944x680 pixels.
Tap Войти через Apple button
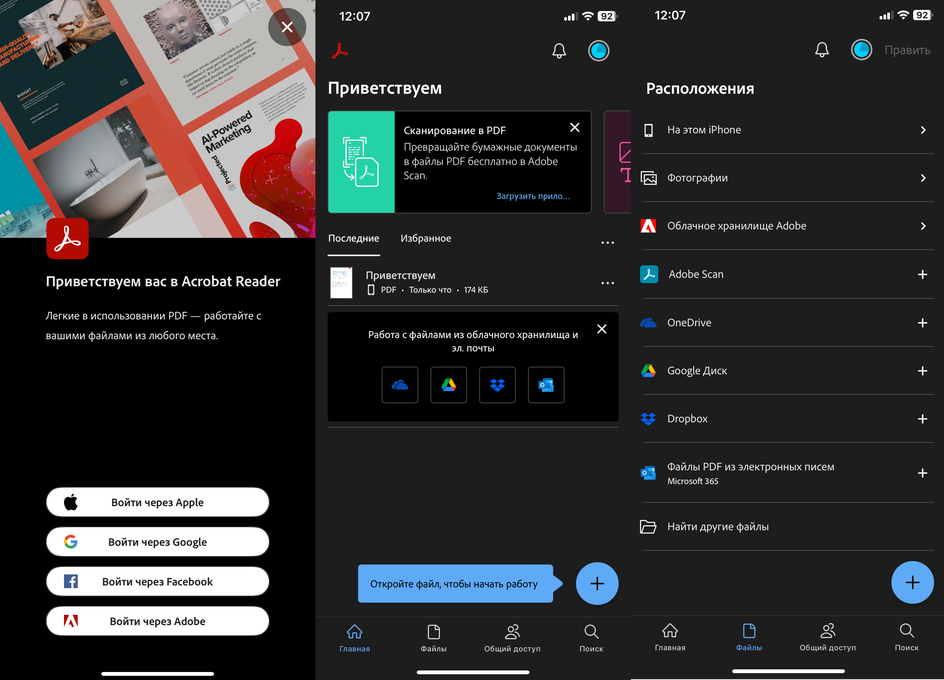pyautogui.click(x=158, y=502)
